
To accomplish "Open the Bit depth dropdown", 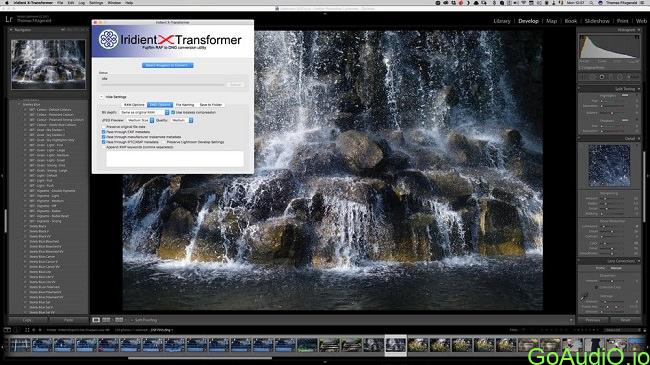I will click(x=144, y=112).
